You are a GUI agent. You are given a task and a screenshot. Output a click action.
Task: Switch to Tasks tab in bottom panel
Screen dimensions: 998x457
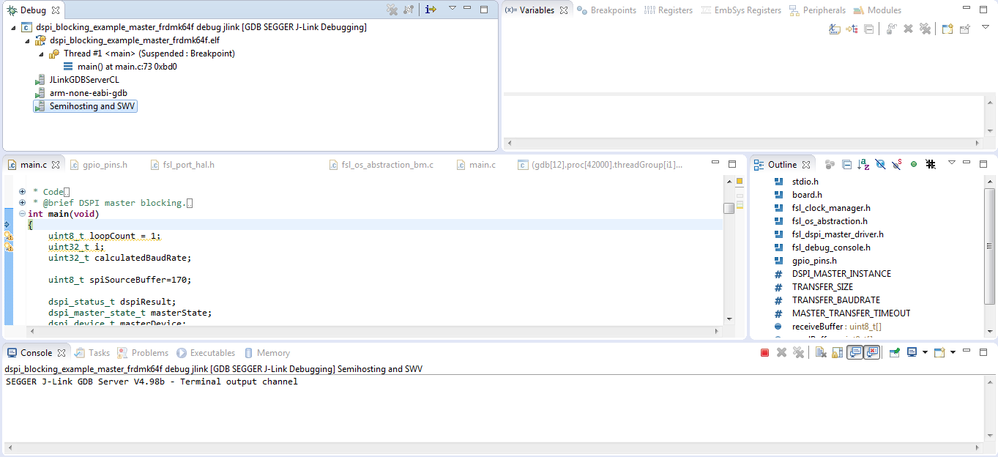tap(92, 353)
